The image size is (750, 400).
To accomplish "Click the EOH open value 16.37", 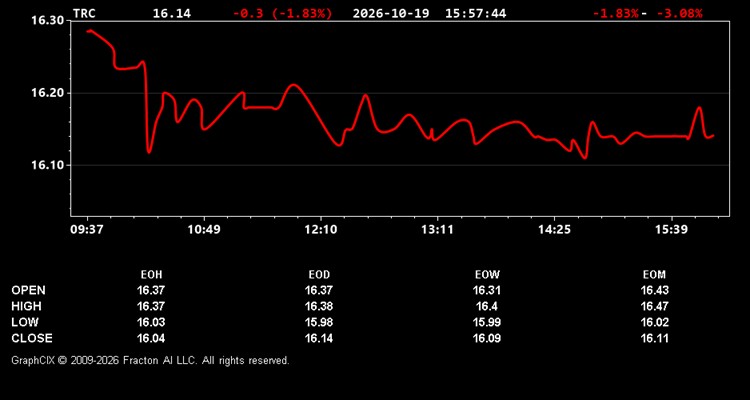I will coord(151,290).
